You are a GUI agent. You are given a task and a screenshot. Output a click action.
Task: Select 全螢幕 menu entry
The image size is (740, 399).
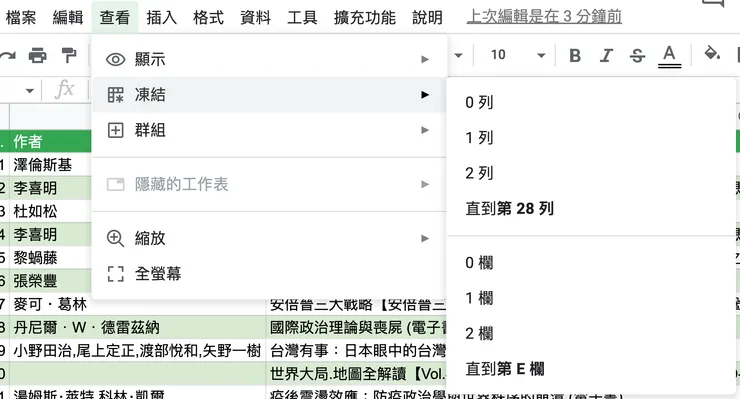tap(269, 274)
